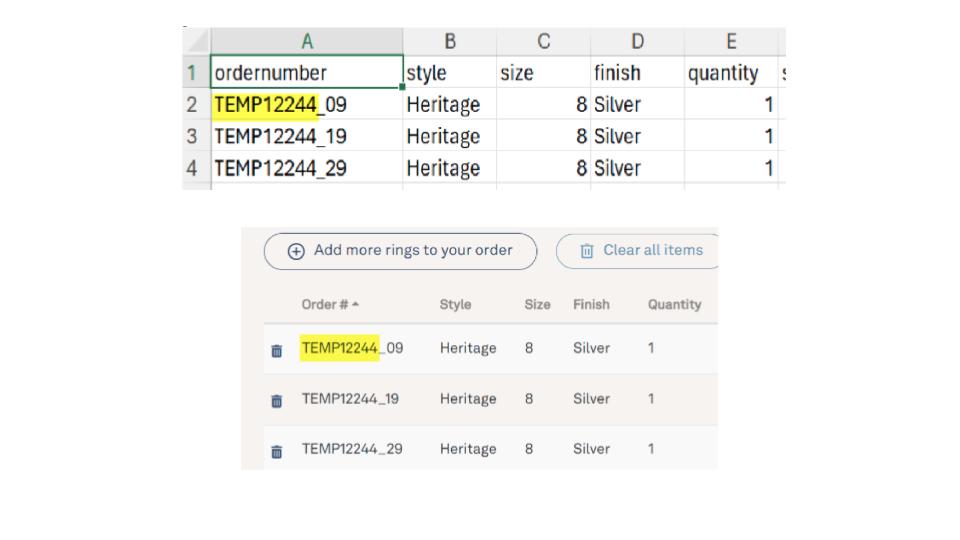Select spreadsheet column E header
960x540 pixels.
coord(731,41)
